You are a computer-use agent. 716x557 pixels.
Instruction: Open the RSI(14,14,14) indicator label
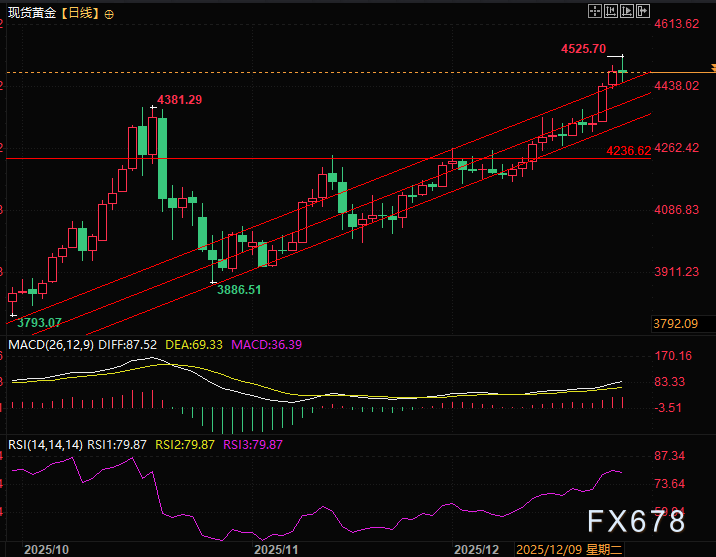click(45, 444)
